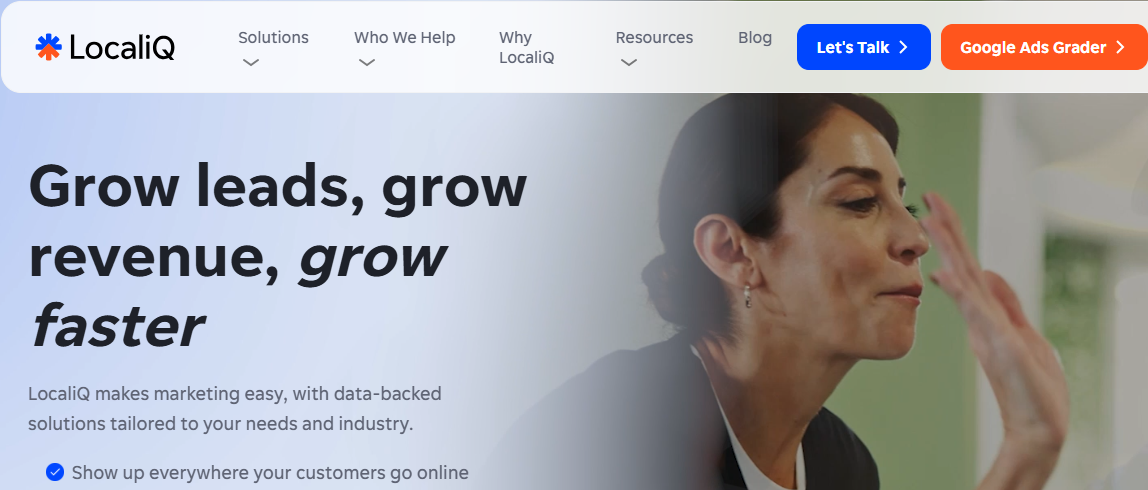Click the LocaliQ wordmark text
Screen dimensions: 1148x490
tap(122, 48)
